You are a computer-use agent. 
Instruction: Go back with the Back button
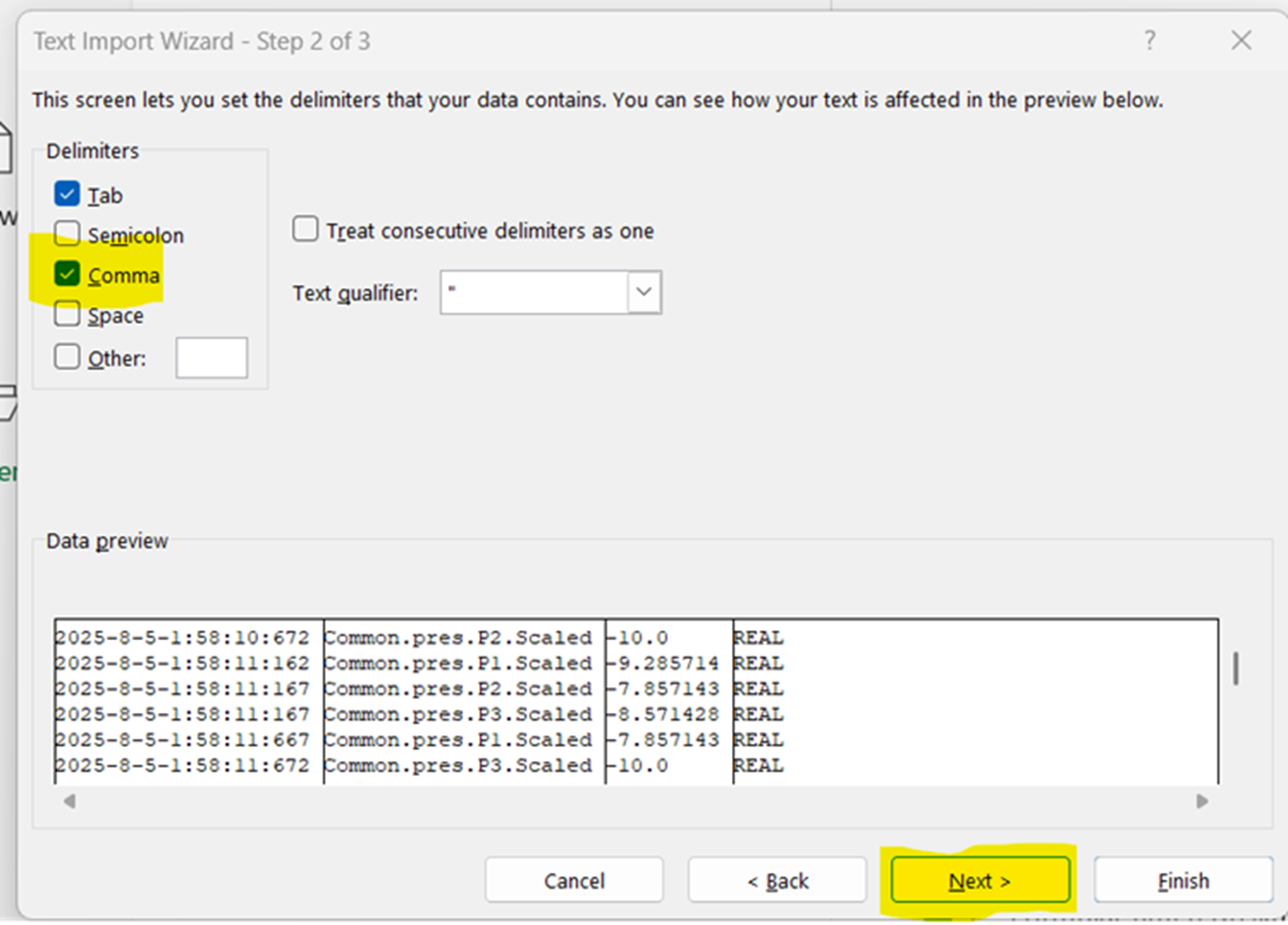777,880
